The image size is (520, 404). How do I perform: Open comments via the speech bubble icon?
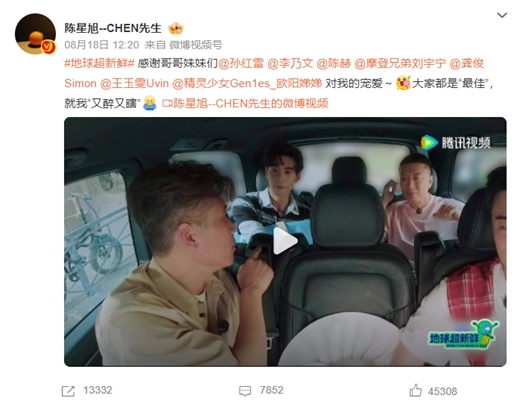click(245, 391)
